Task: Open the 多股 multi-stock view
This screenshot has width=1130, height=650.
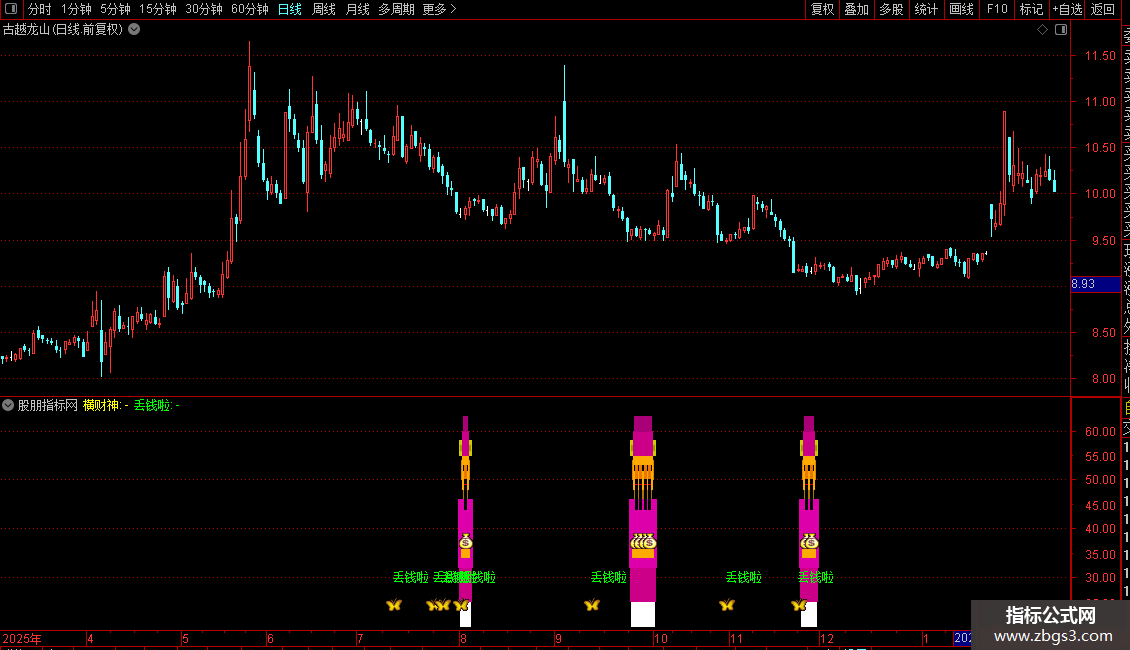Action: [x=891, y=9]
